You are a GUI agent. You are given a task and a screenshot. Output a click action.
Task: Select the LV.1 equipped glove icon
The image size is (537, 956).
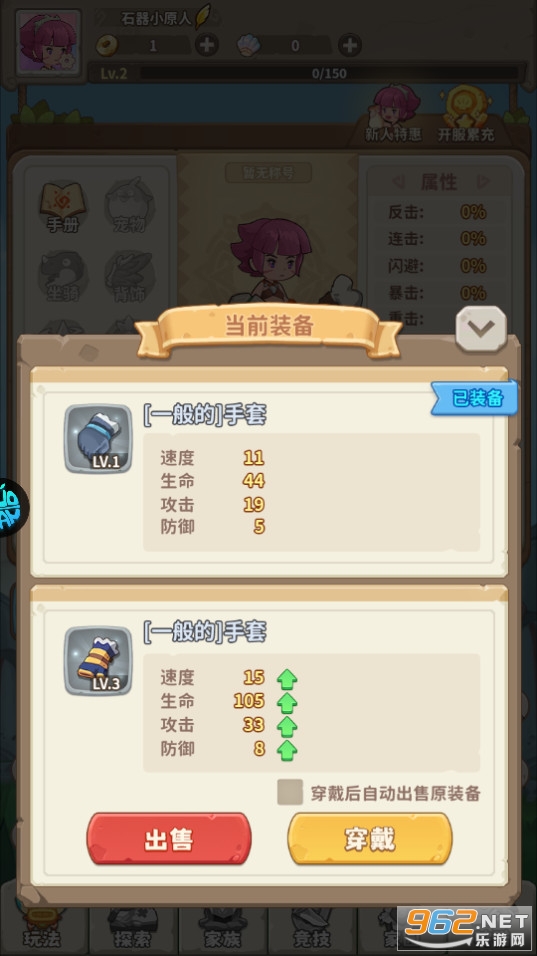[98, 438]
